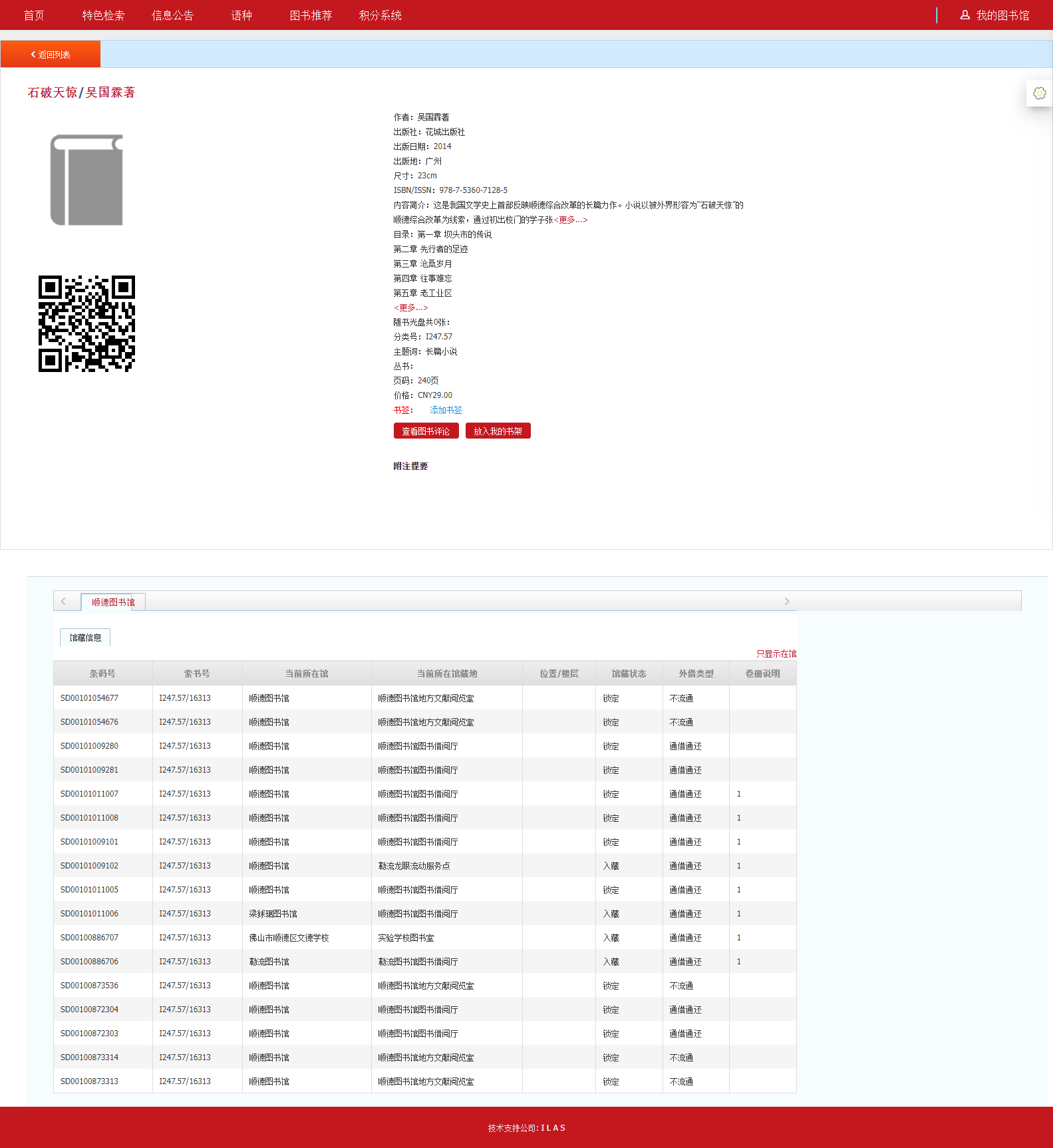Click the 当前所在馆 column header
The width and height of the screenshot is (1053, 1148).
coord(307,673)
